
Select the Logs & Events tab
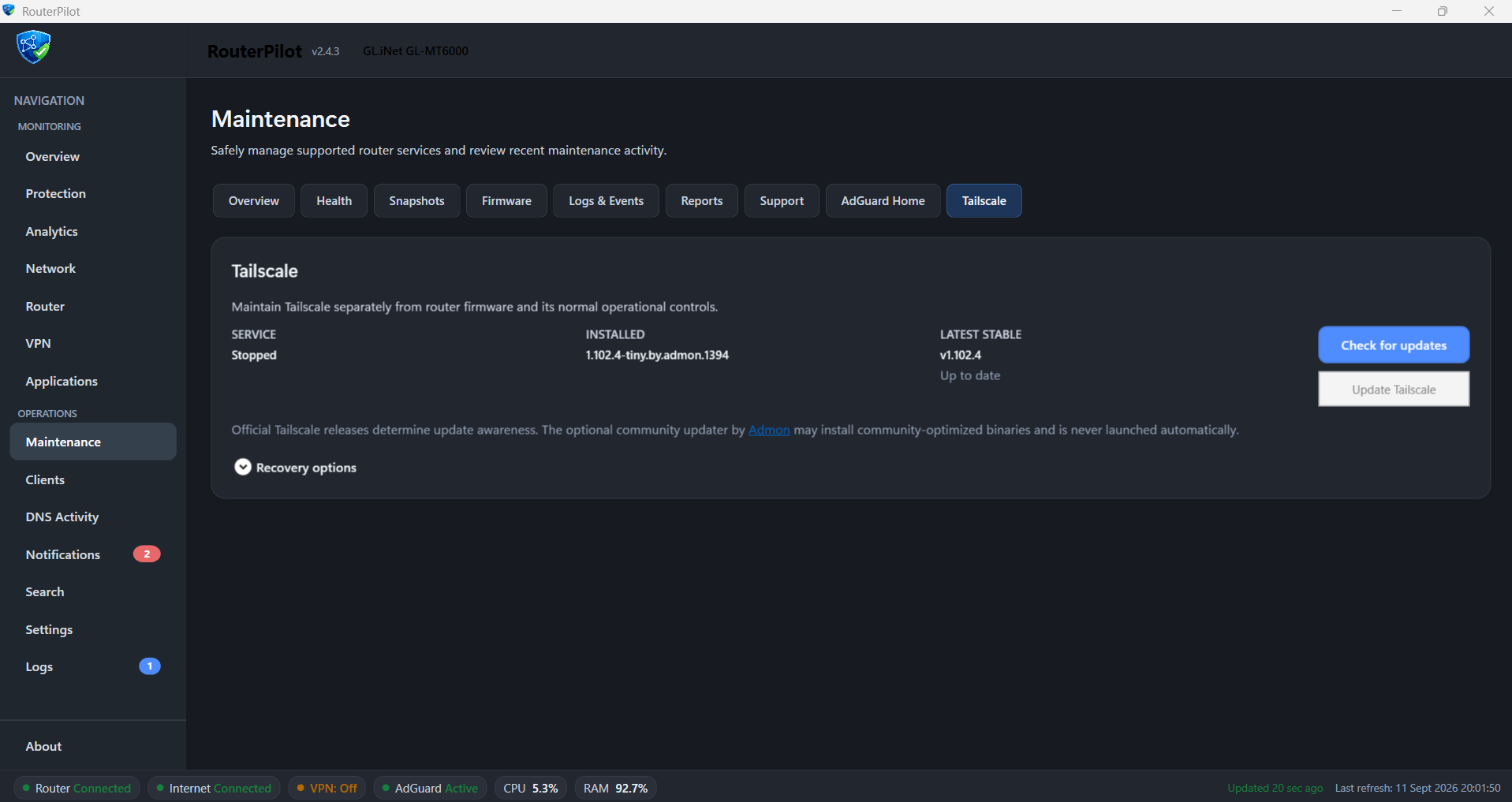pyautogui.click(x=606, y=200)
